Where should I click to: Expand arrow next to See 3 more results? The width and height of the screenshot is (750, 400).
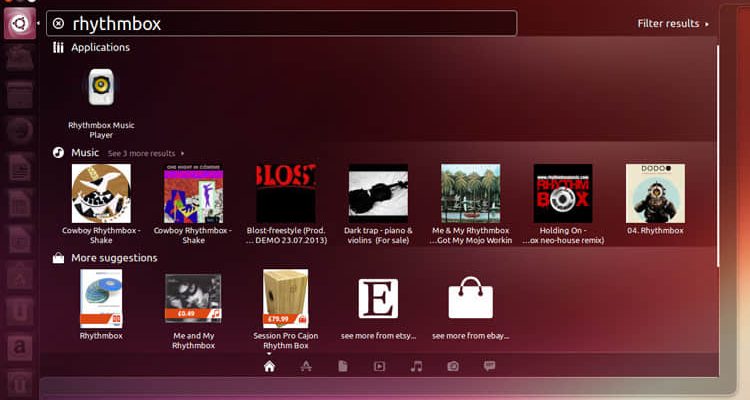click(182, 154)
